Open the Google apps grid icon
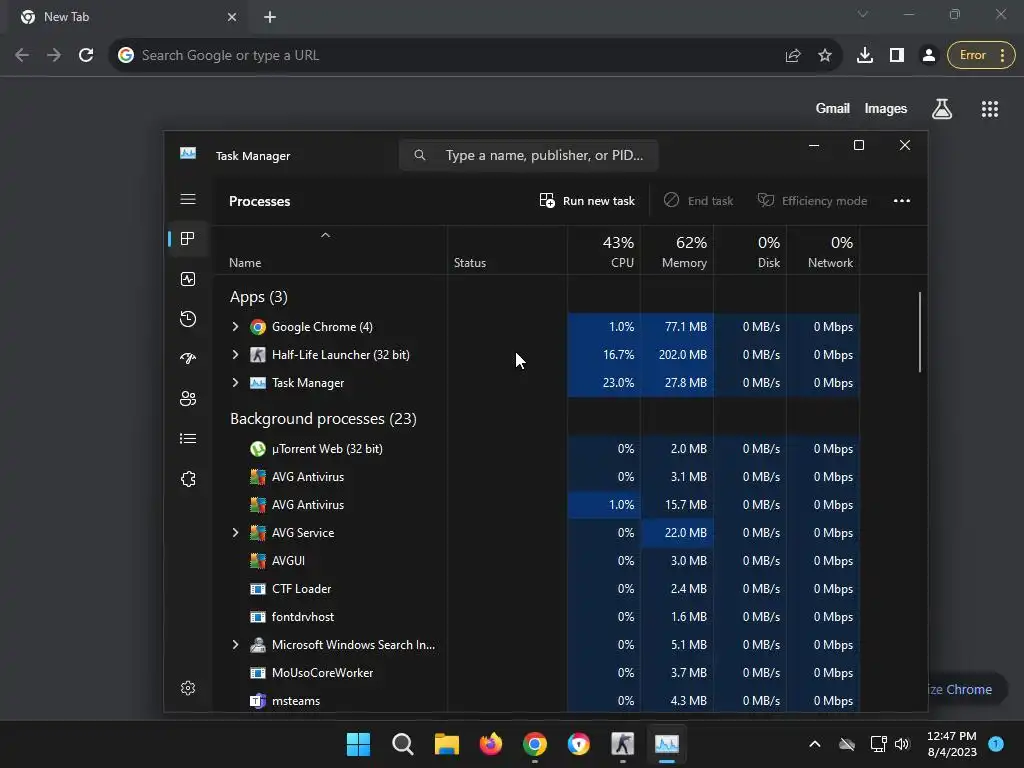Image resolution: width=1024 pixels, height=768 pixels. pos(990,109)
